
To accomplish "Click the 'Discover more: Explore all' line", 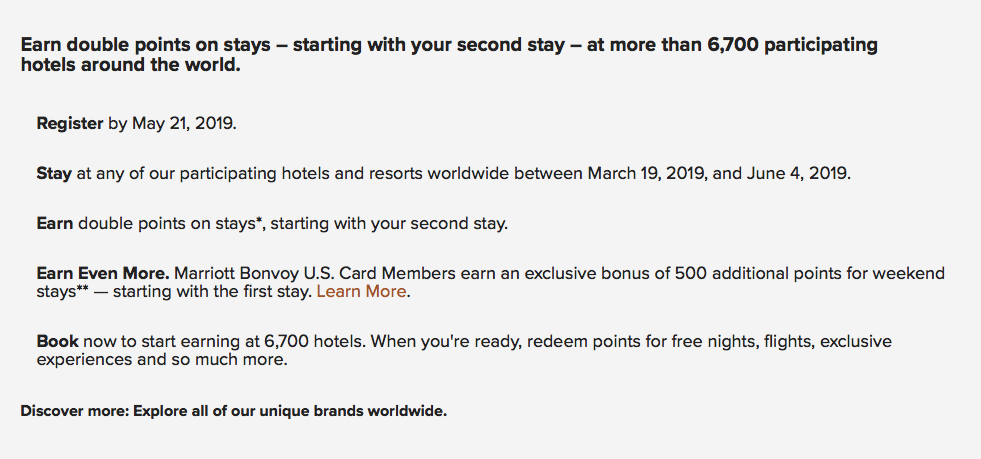I will [x=233, y=411].
